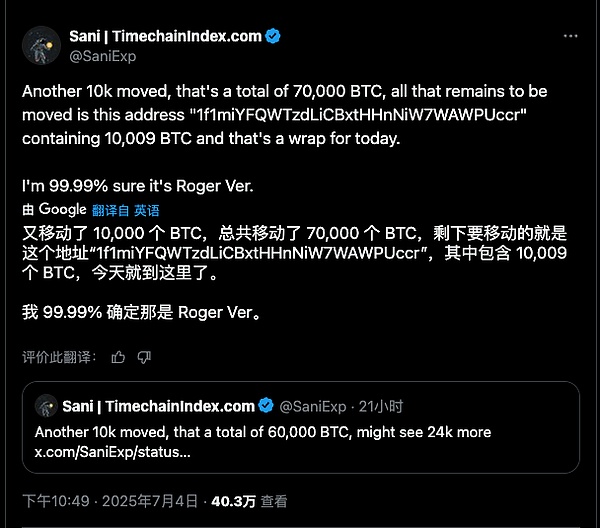Open the three-dot more options menu
Image resolution: width=600 pixels, height=528 pixels.
[x=570, y=36]
